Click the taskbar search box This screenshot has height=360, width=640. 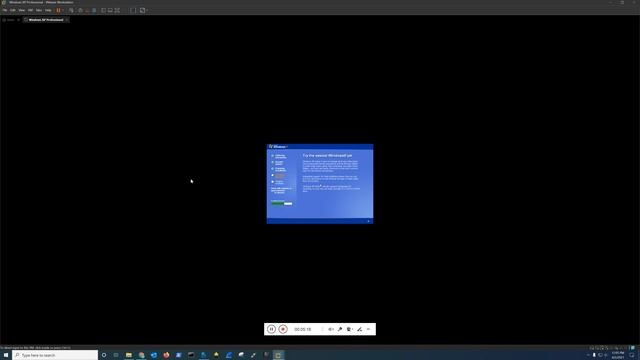click(55, 355)
